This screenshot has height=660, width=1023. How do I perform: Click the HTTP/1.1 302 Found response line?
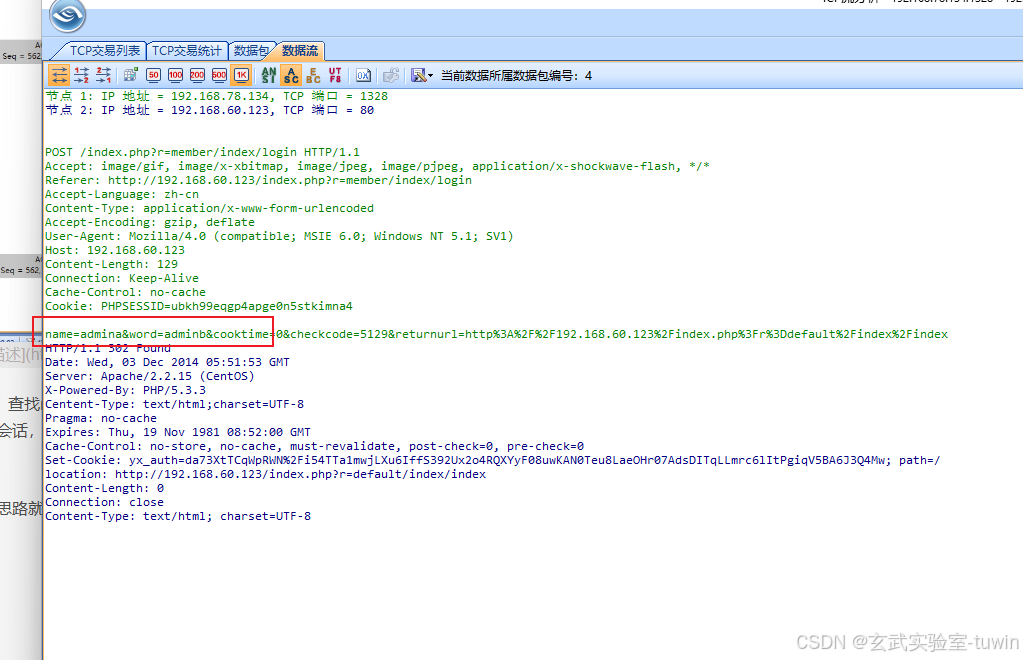coord(108,348)
